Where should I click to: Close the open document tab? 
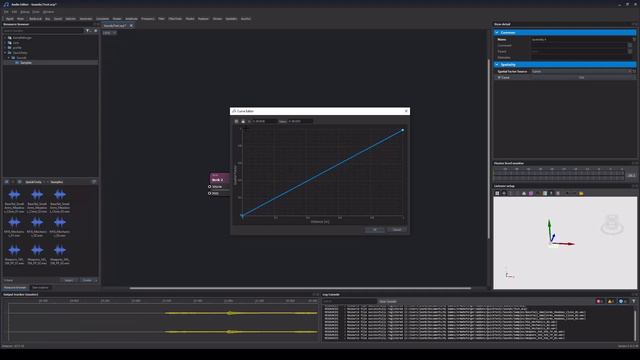coord(131,26)
